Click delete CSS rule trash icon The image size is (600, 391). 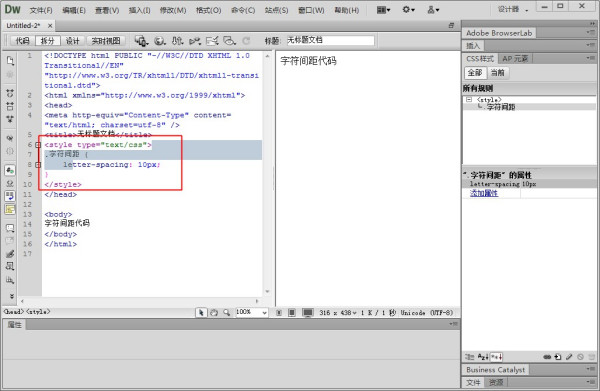pos(592,357)
